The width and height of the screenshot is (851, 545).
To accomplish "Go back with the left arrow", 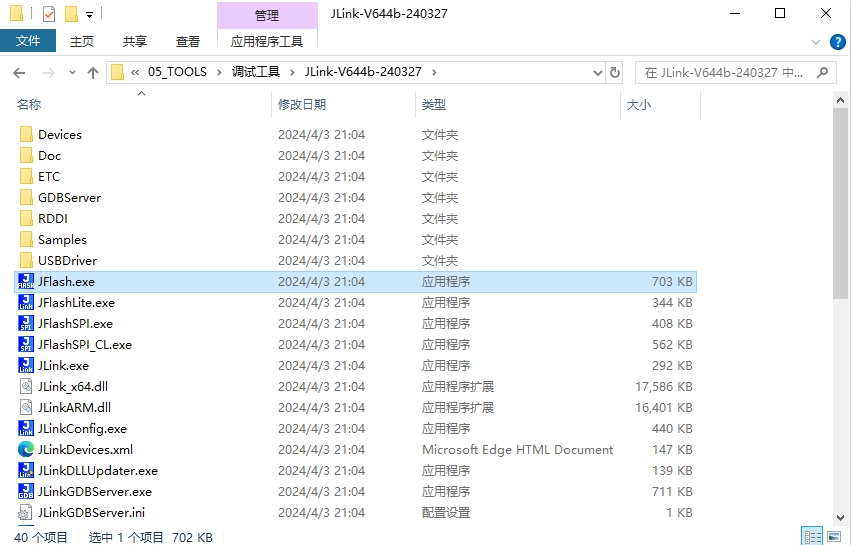I will (19, 73).
